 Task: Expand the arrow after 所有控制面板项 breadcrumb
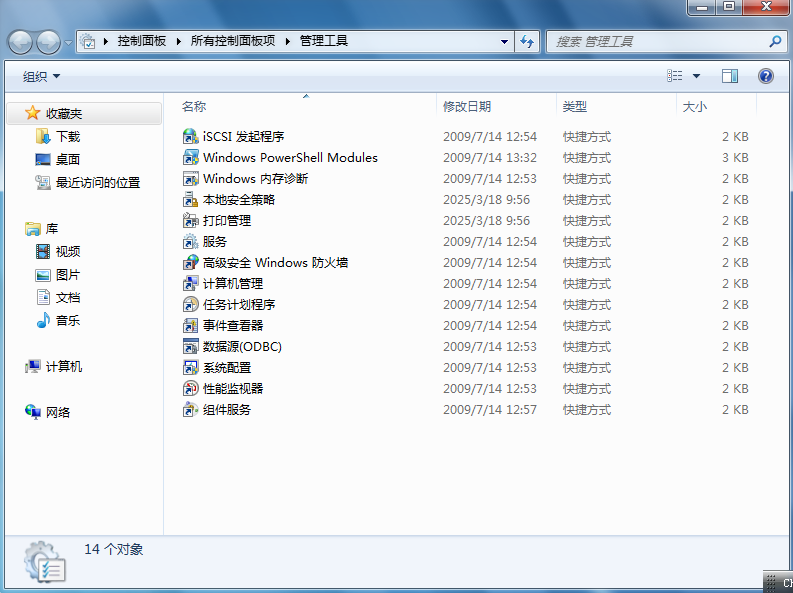coord(288,41)
